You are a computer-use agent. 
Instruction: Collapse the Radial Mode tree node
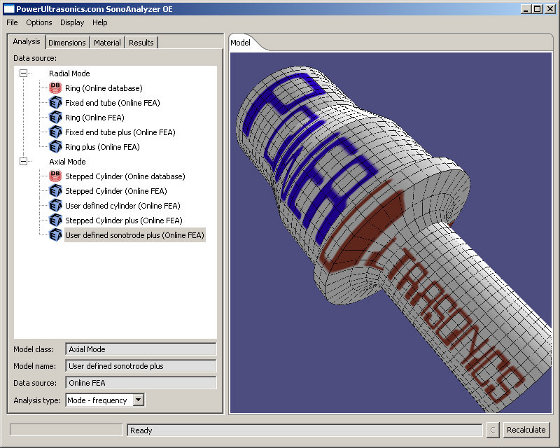(x=23, y=73)
